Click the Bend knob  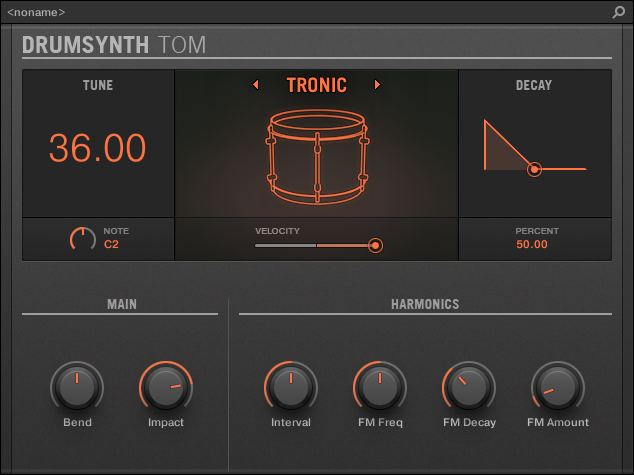tap(77, 387)
